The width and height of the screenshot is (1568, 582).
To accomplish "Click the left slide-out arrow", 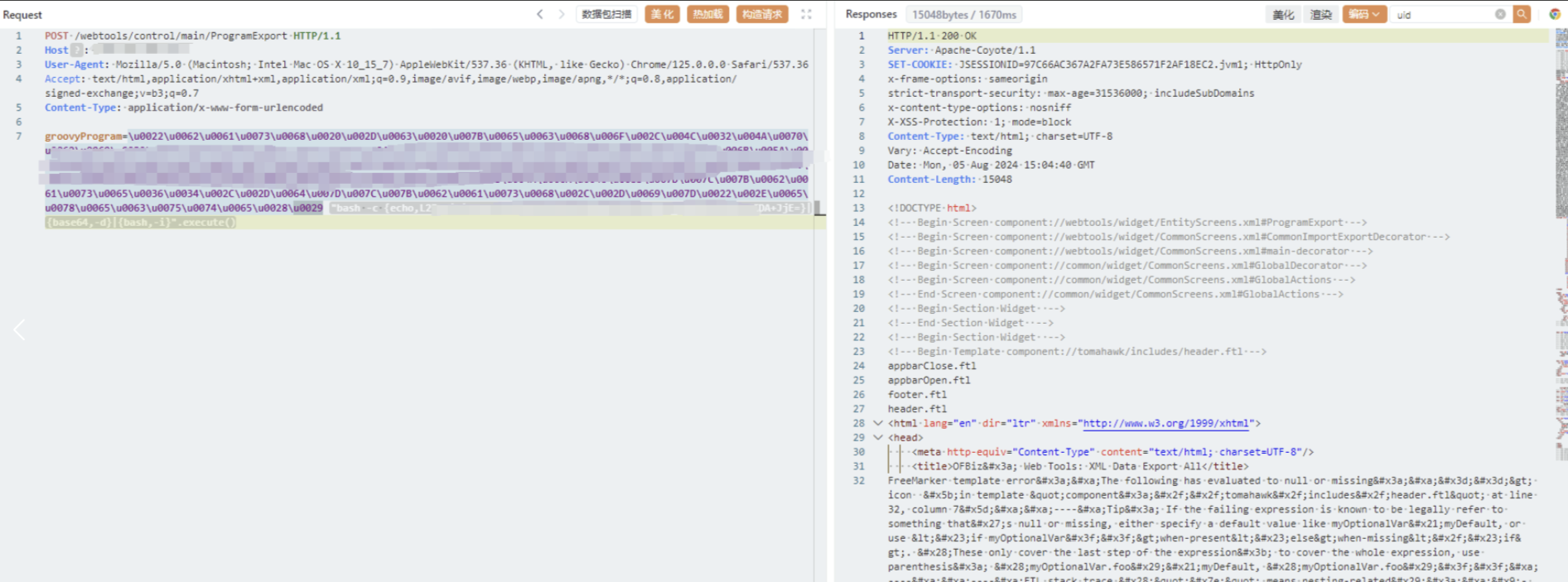I will tap(19, 329).
